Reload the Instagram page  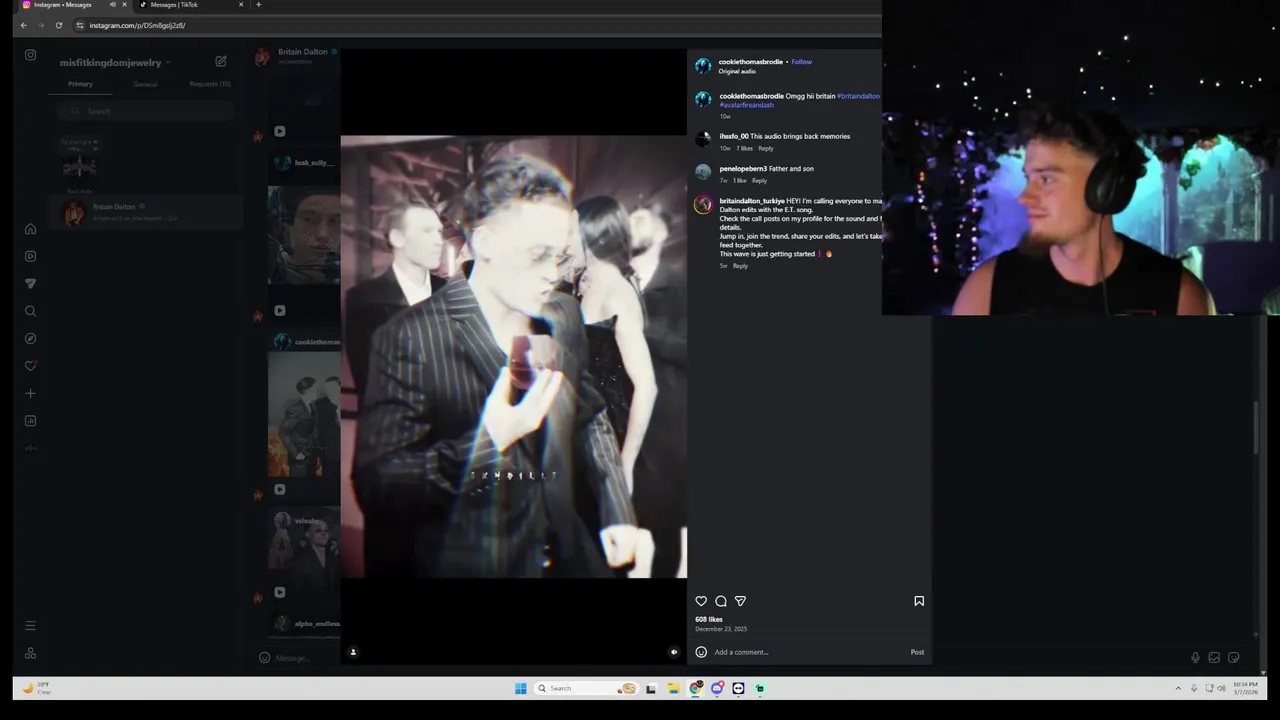(59, 25)
